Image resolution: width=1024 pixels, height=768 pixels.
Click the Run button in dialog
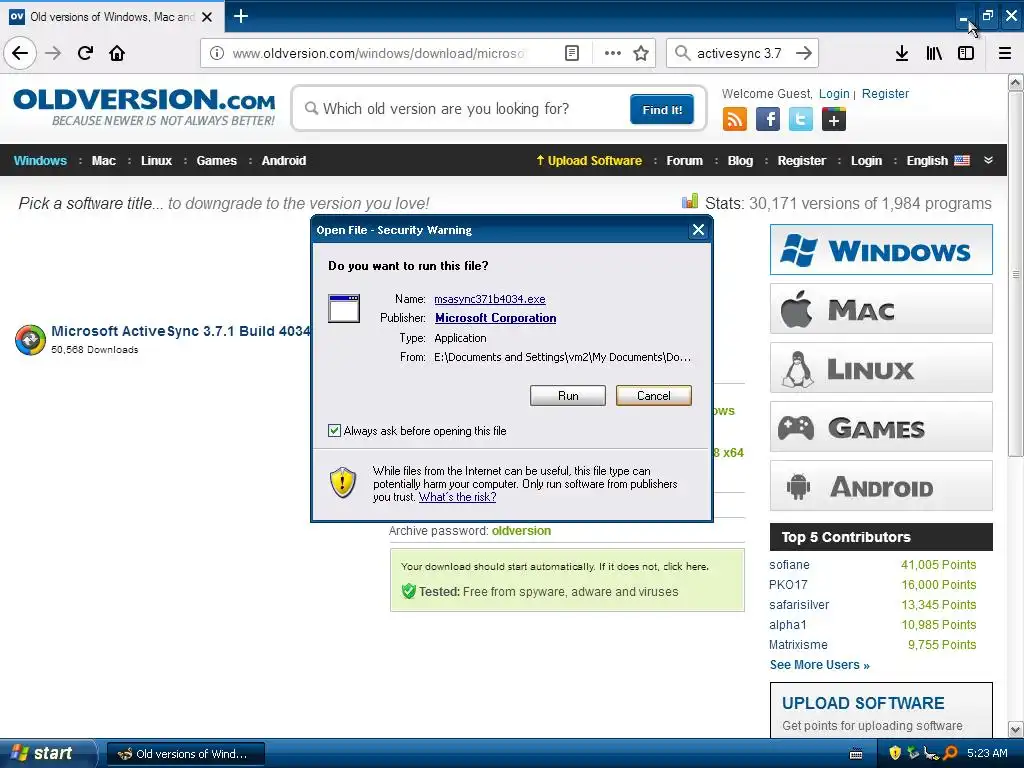[x=568, y=396]
